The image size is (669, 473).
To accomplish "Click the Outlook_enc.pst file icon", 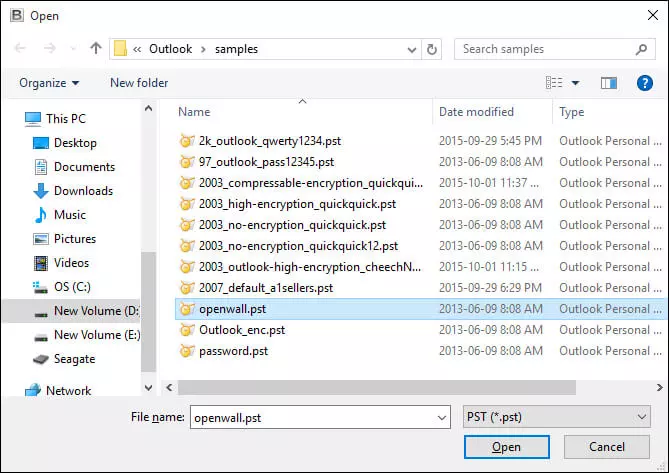I will tap(186, 330).
